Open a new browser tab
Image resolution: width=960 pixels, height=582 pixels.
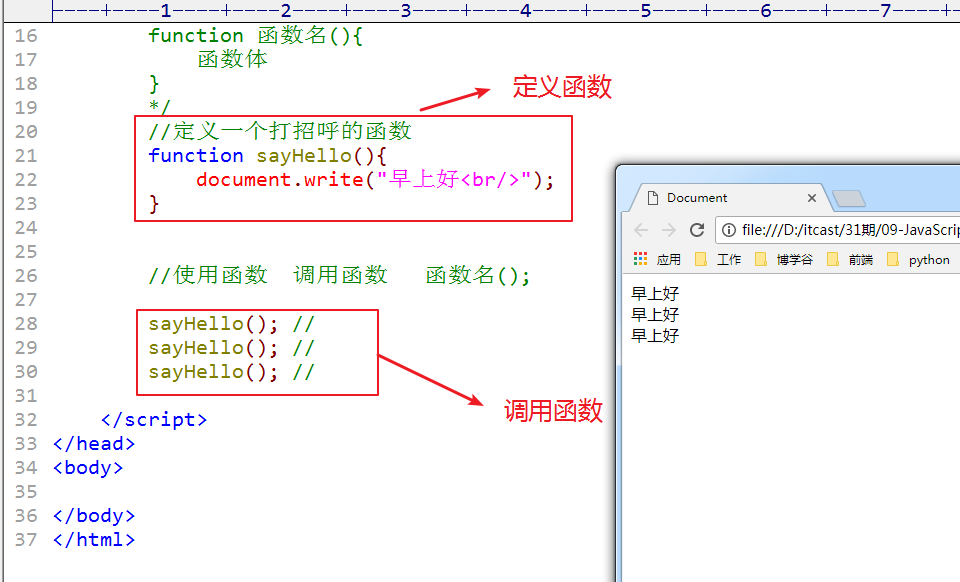click(x=849, y=198)
